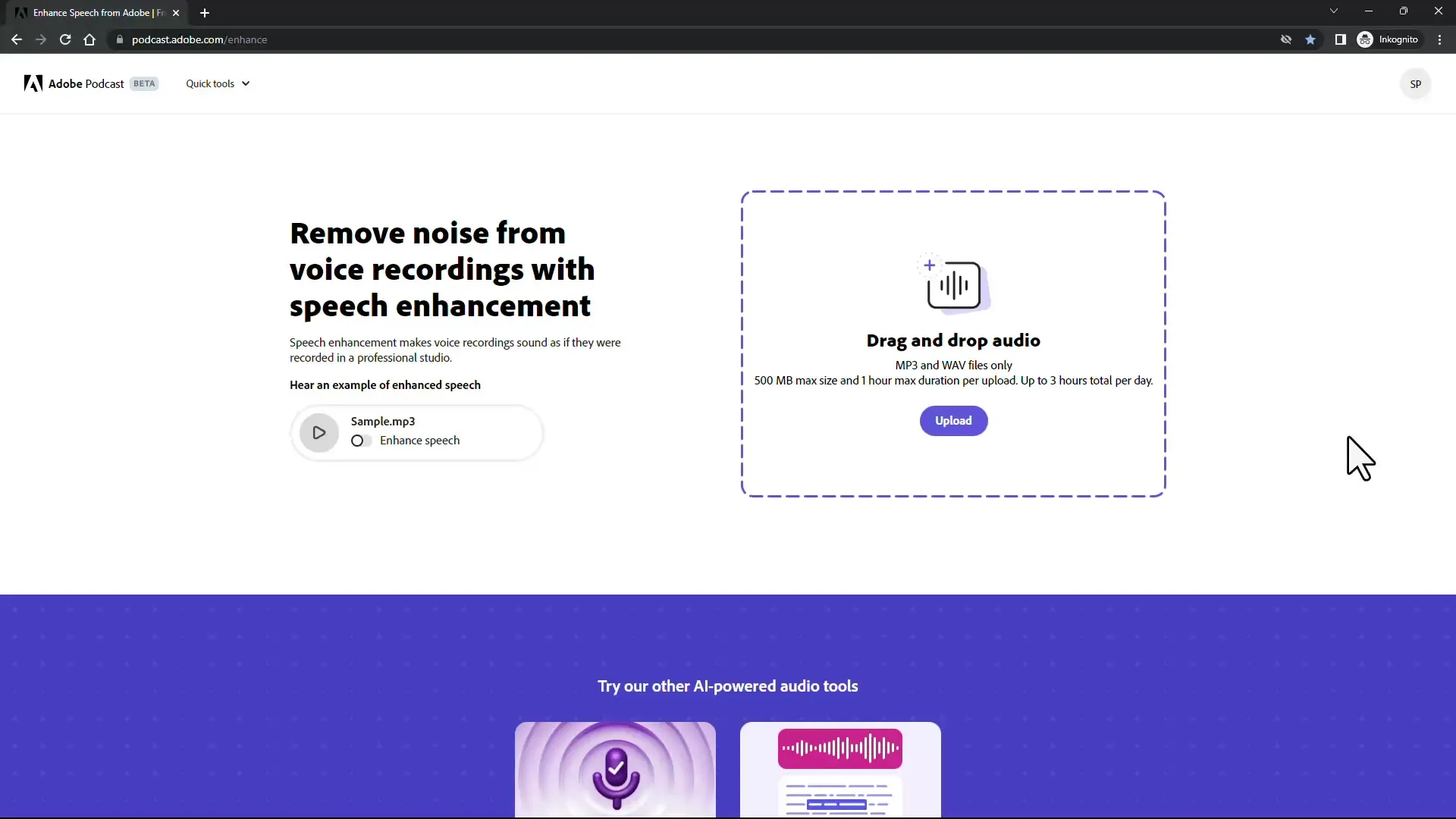
Task: Click the waveform transcription tool thumbnail
Action: tap(839, 770)
